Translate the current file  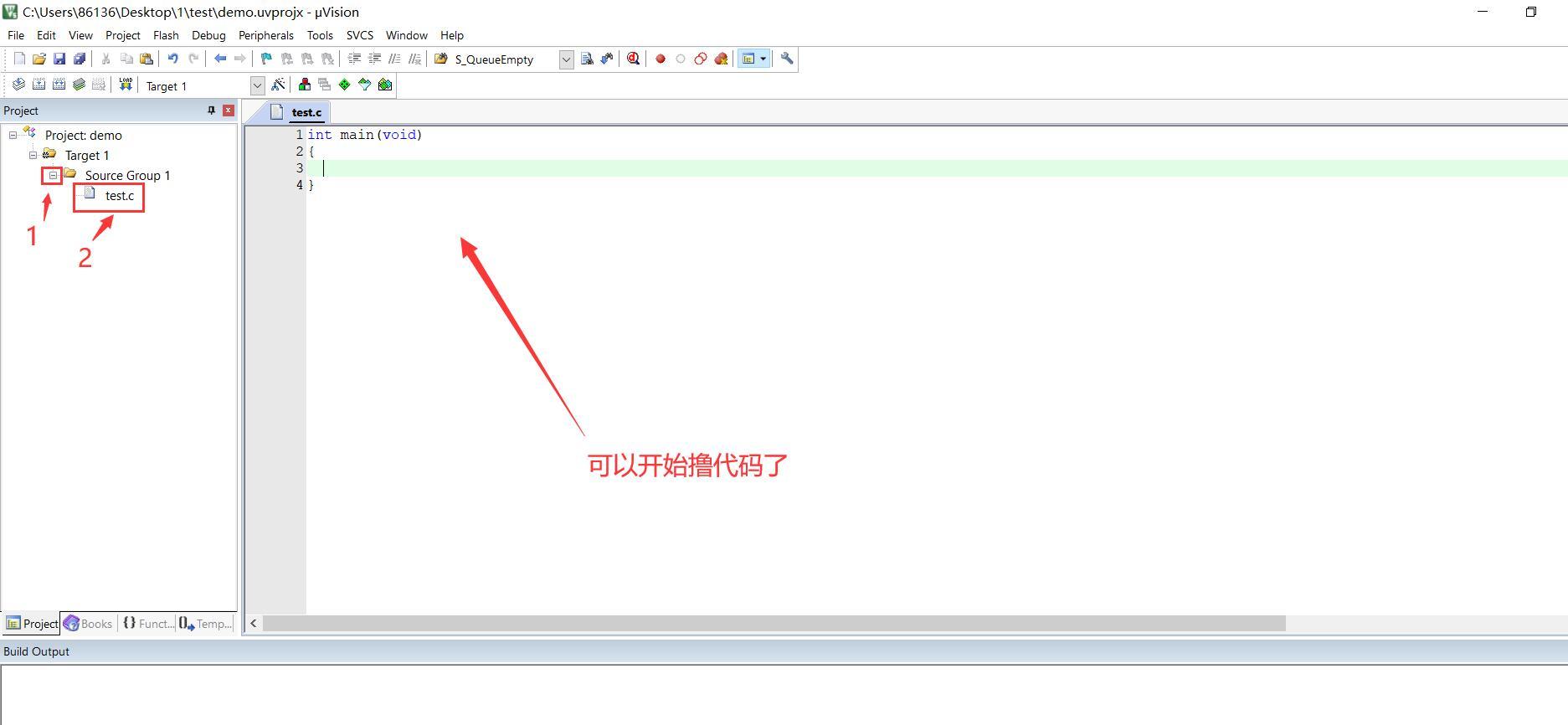pos(18,85)
